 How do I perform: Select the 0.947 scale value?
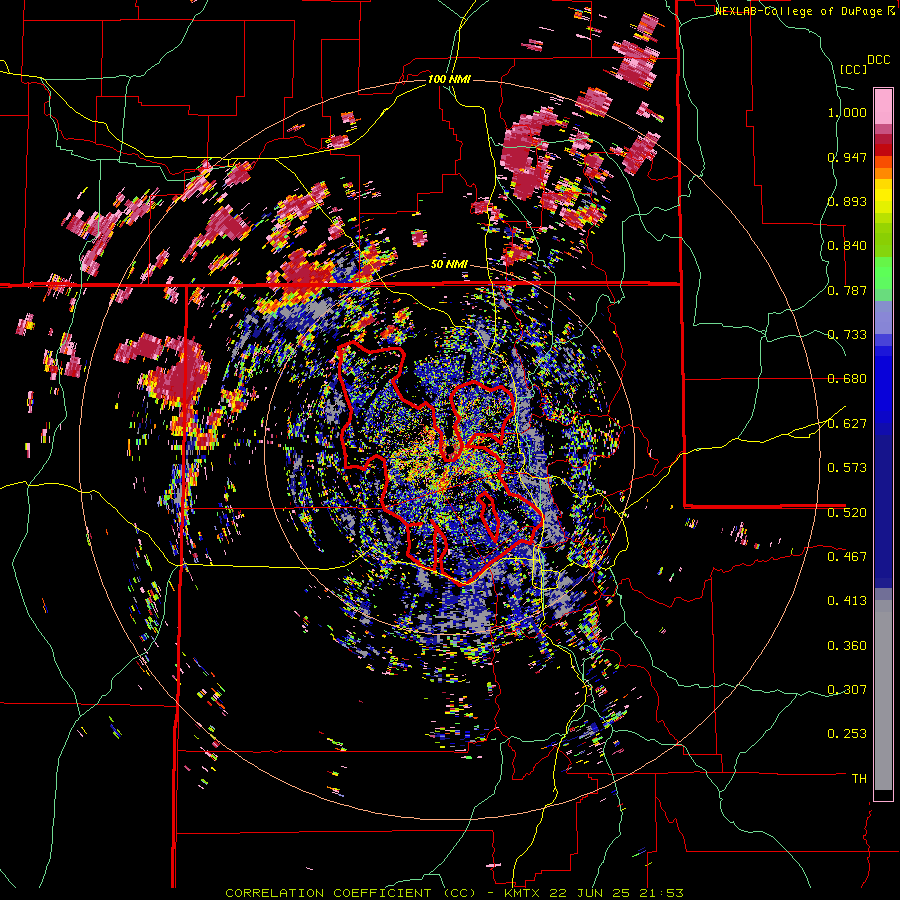pyautogui.click(x=847, y=157)
